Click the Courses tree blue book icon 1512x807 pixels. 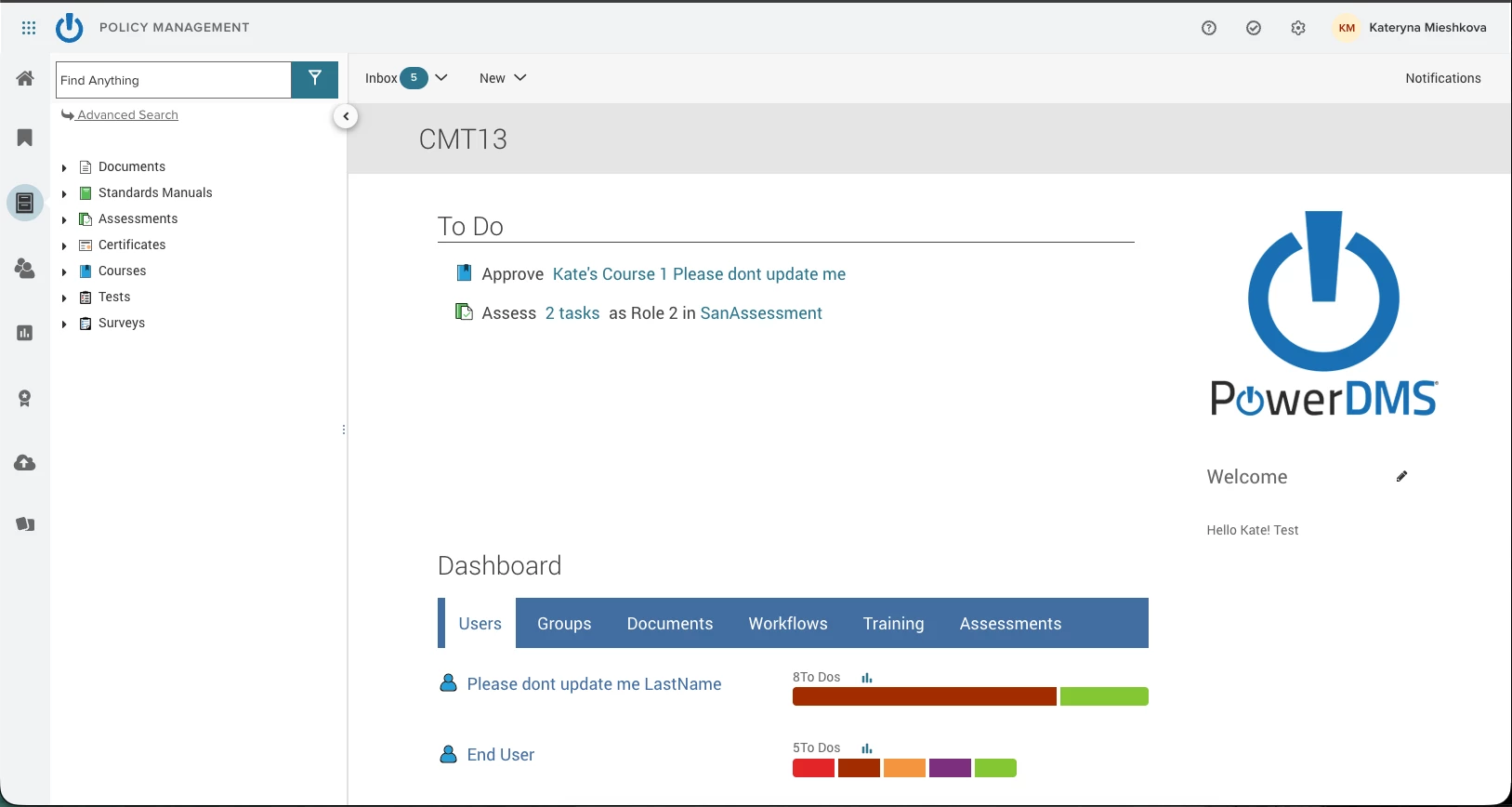coord(85,271)
